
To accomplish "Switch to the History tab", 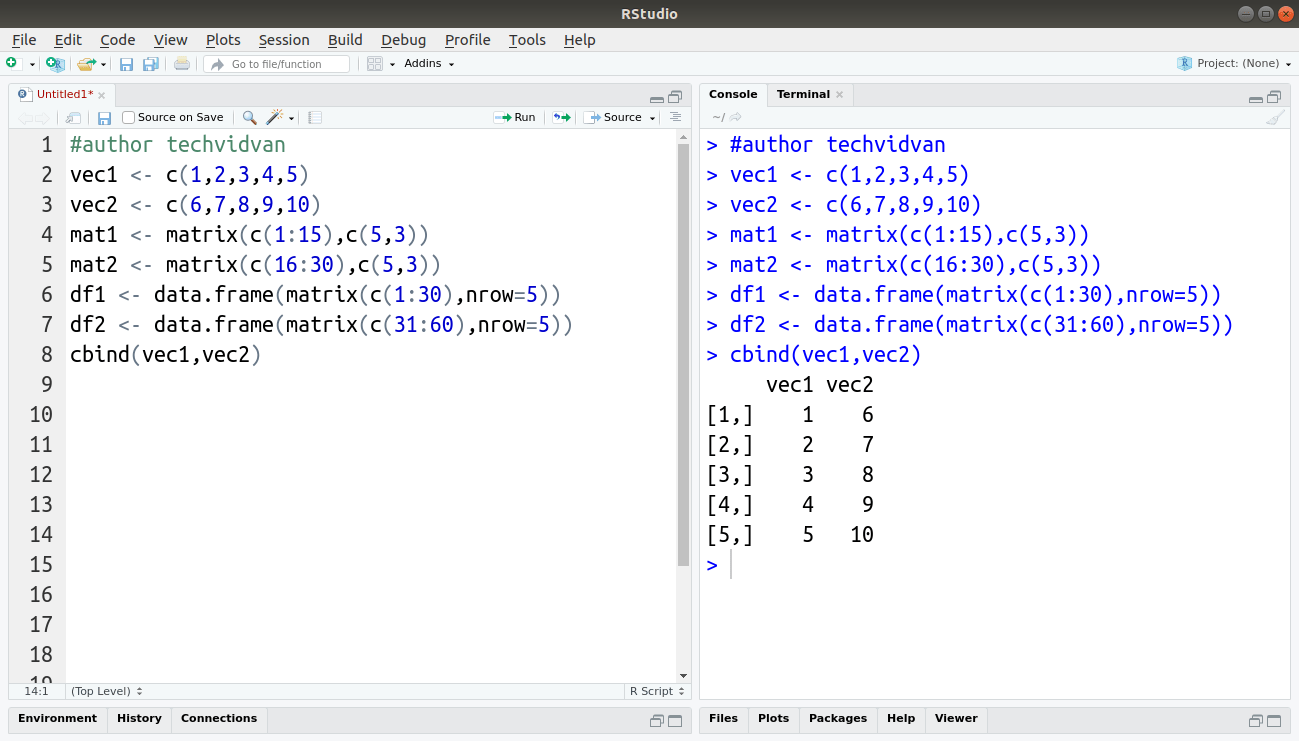I will pos(139,719).
